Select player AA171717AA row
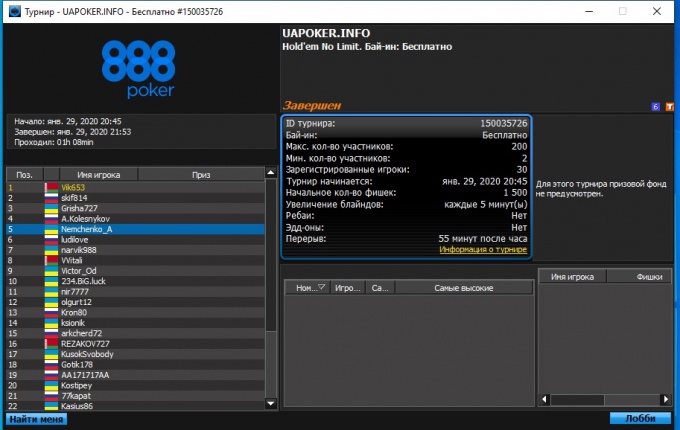 (x=136, y=375)
